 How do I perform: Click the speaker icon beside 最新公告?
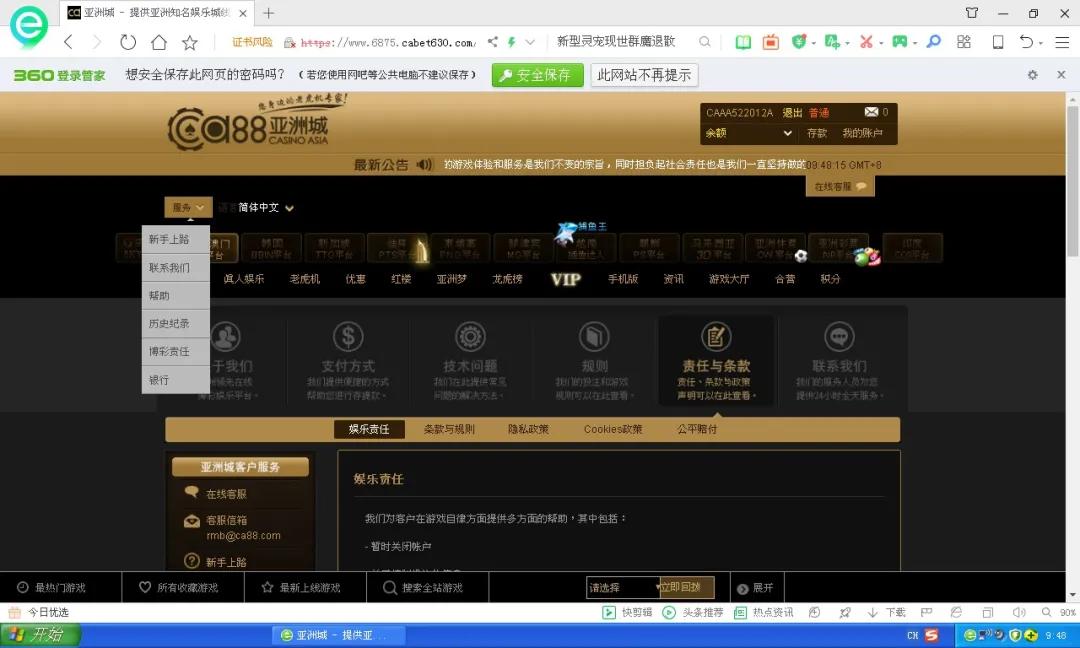point(424,165)
